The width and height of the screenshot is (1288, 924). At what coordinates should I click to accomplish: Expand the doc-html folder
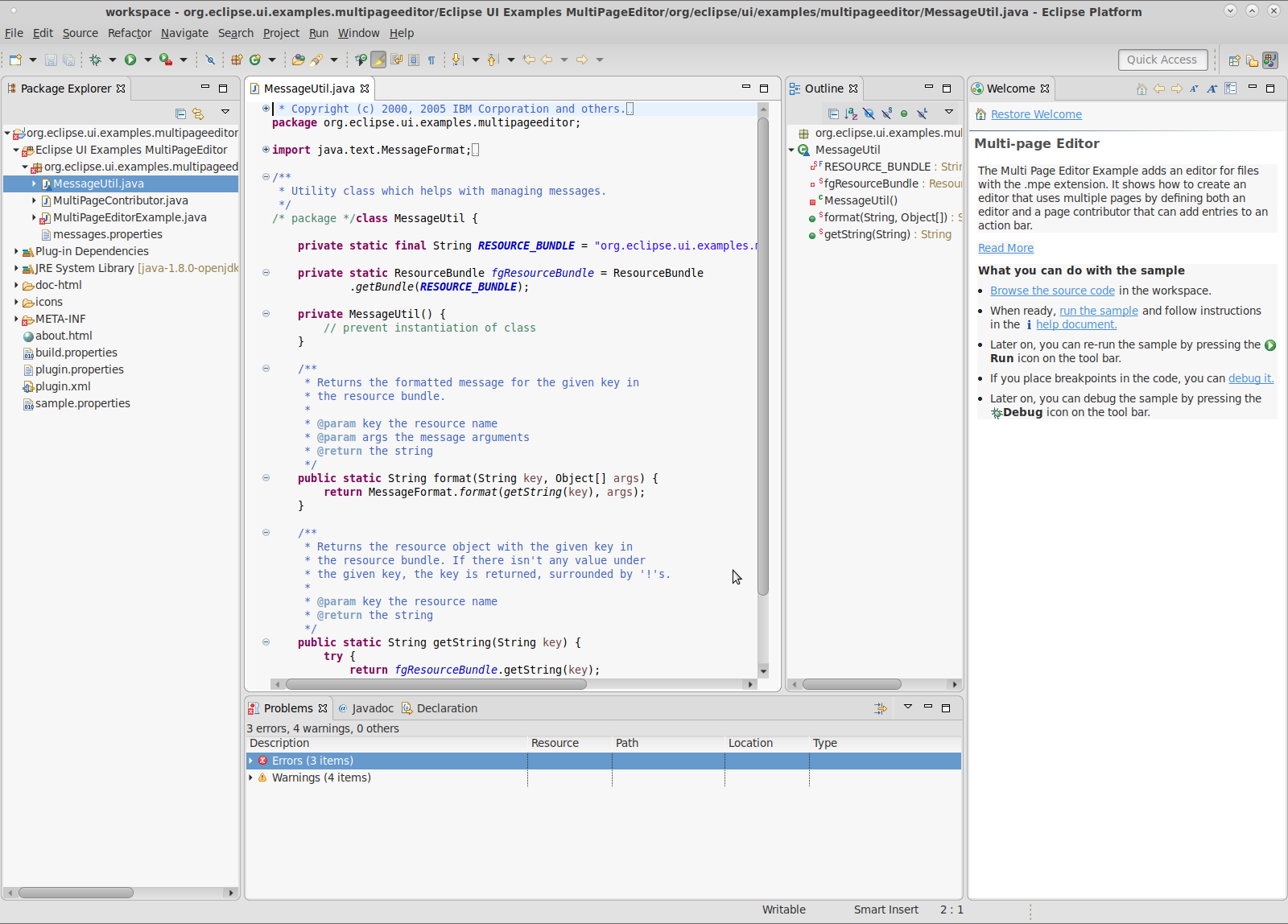[x=16, y=285]
